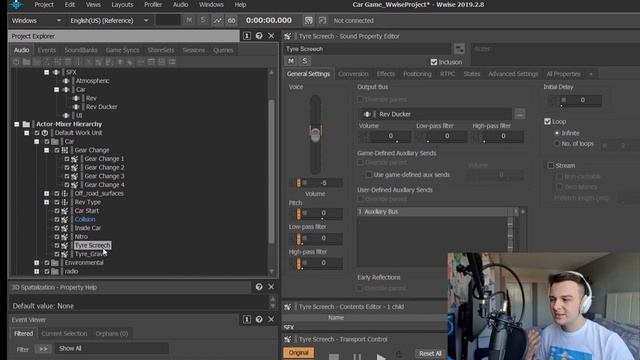Switch to the SoundBanks tab
Viewport: 640px width, 360px height.
click(81, 50)
